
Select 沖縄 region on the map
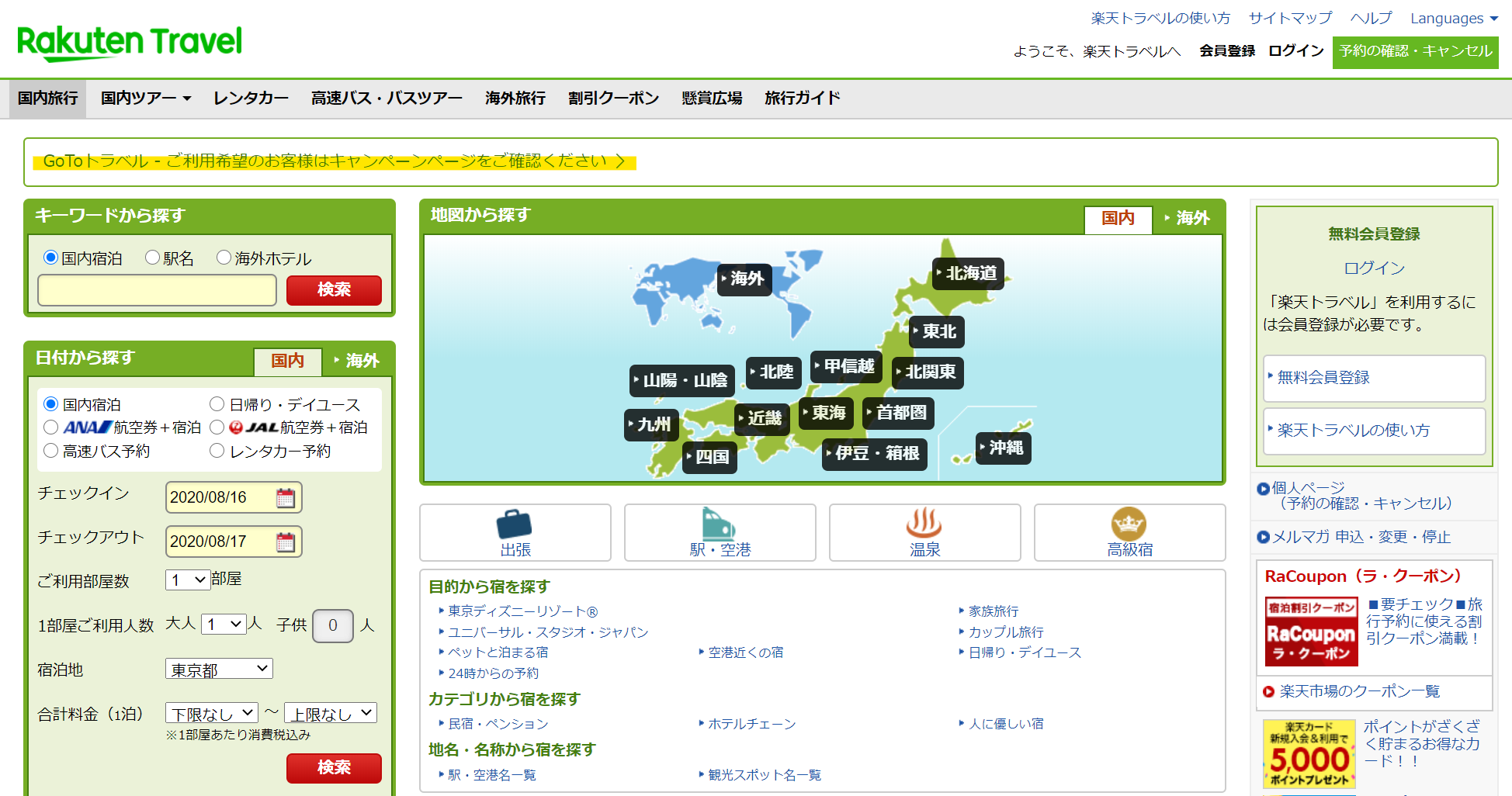[x=1004, y=448]
